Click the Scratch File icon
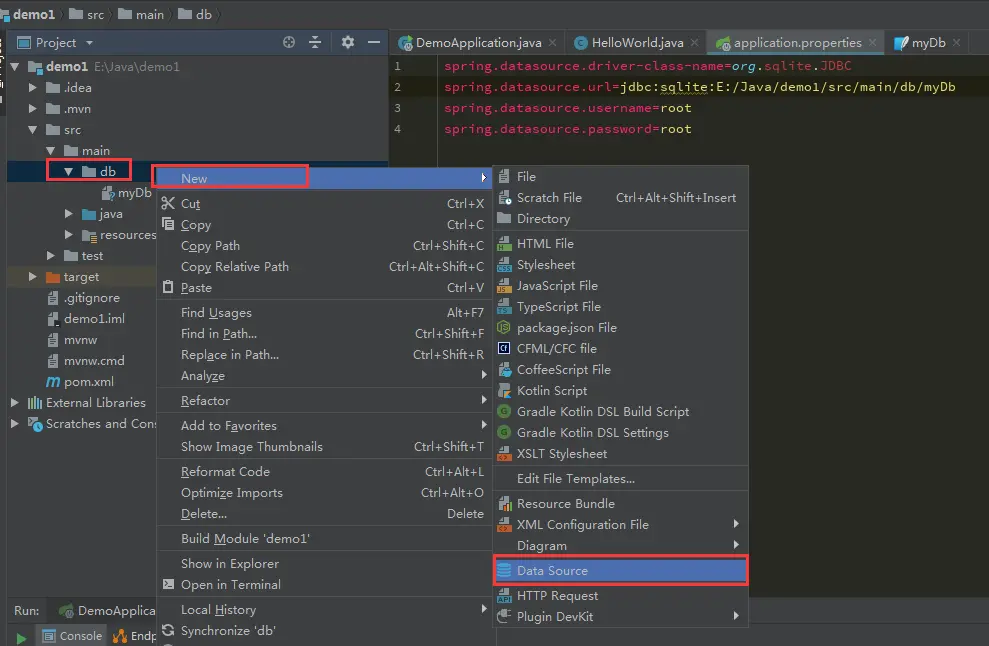989x646 pixels. [504, 197]
